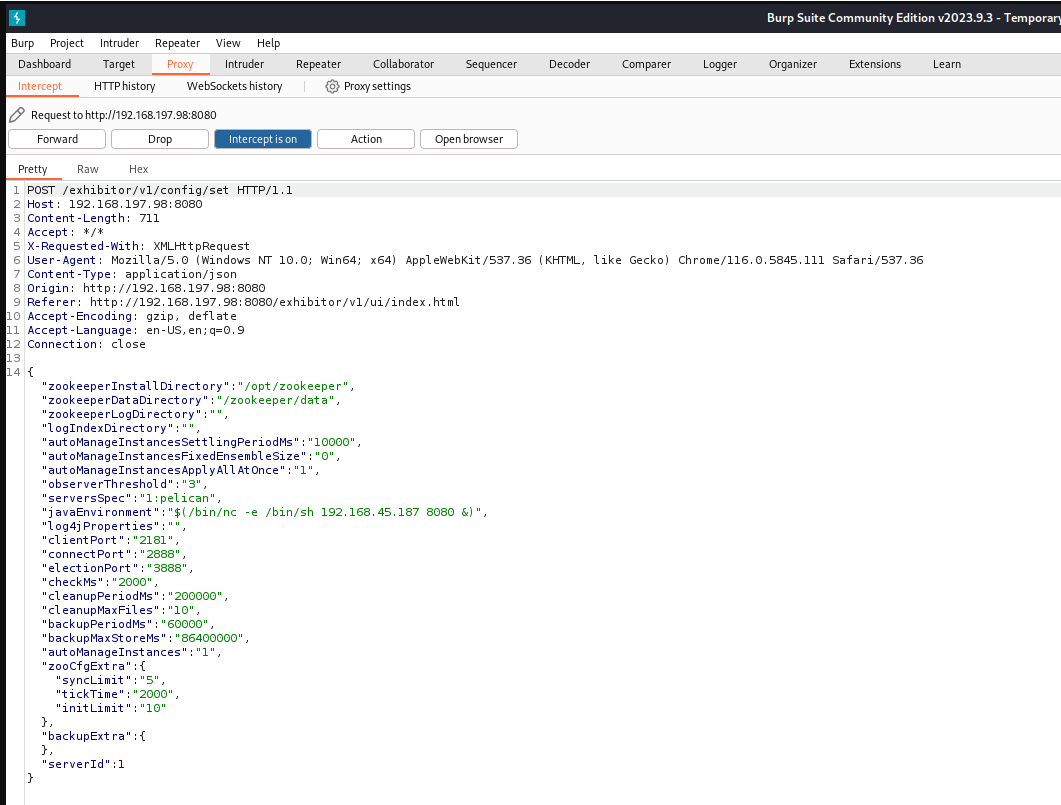Screen dimensions: 1061x805
Task: Click the backupMaxStoreMs 86400000 line
Action: point(145,639)
